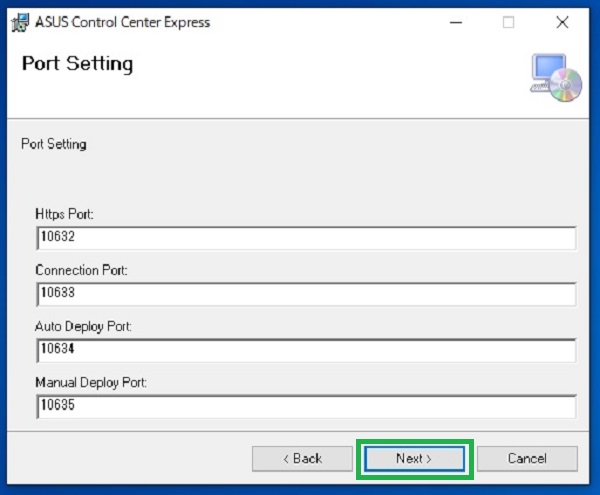600x495 pixels.
Task: Select the Connection Port field containing 10633
Action: coord(306,294)
